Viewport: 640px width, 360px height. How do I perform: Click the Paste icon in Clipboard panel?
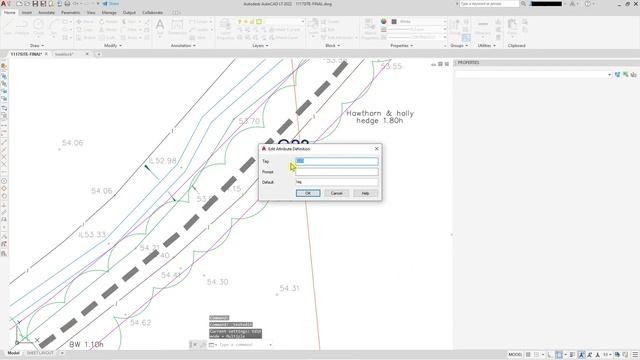[512, 28]
